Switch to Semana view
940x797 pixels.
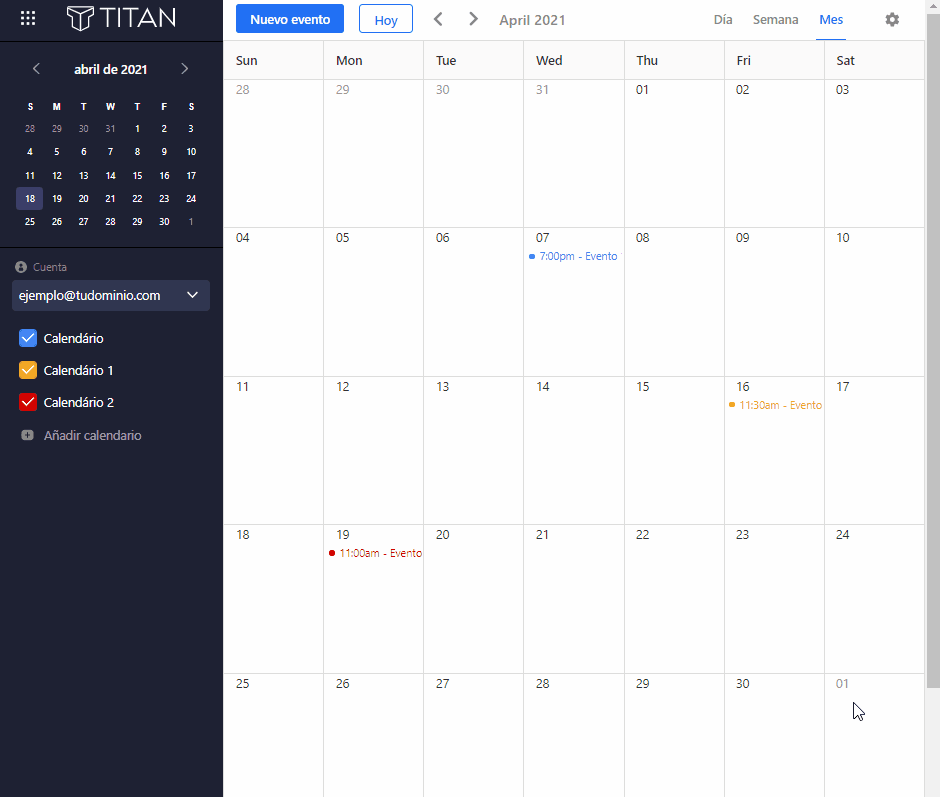[775, 20]
